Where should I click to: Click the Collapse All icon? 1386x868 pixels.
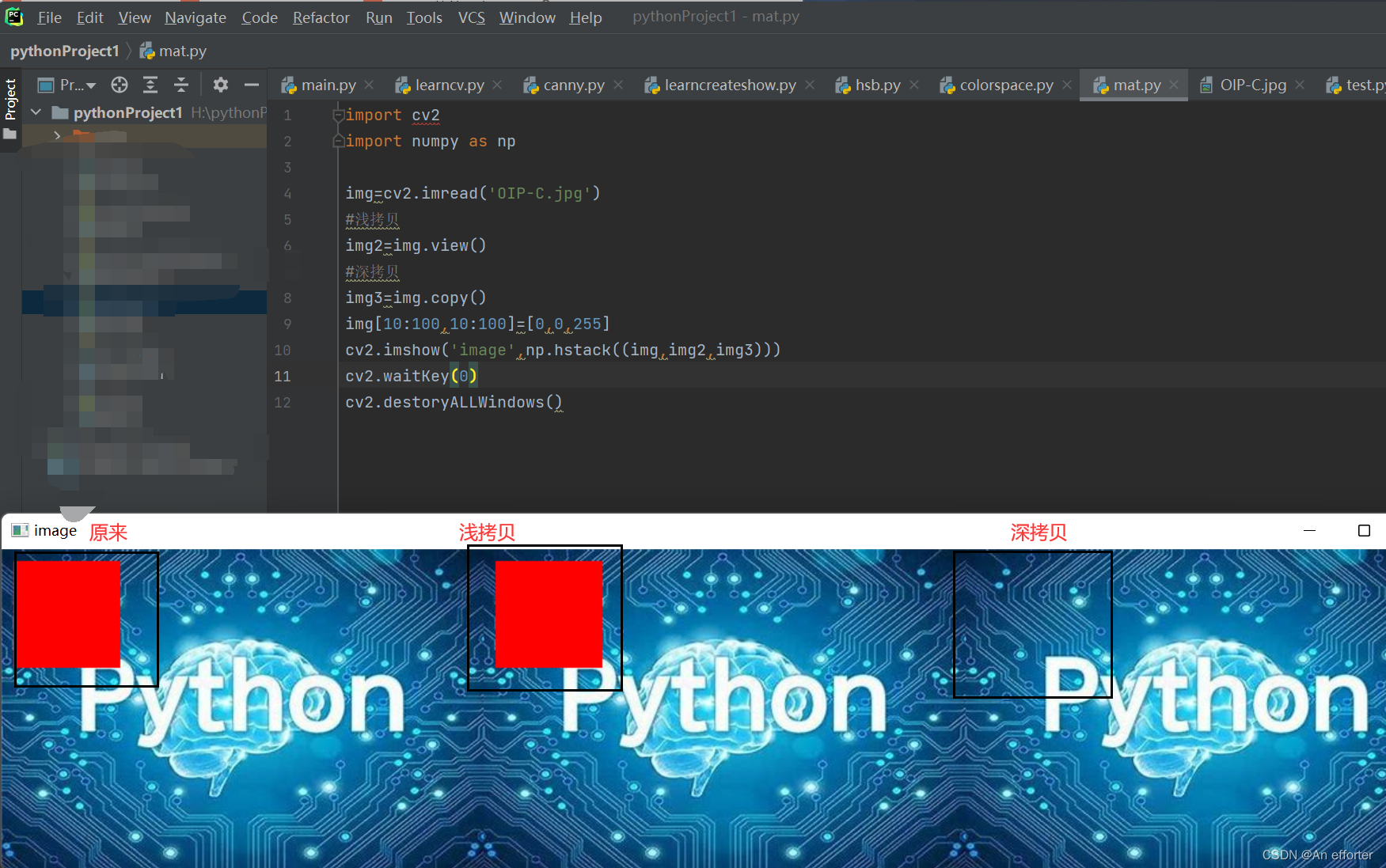(x=181, y=85)
